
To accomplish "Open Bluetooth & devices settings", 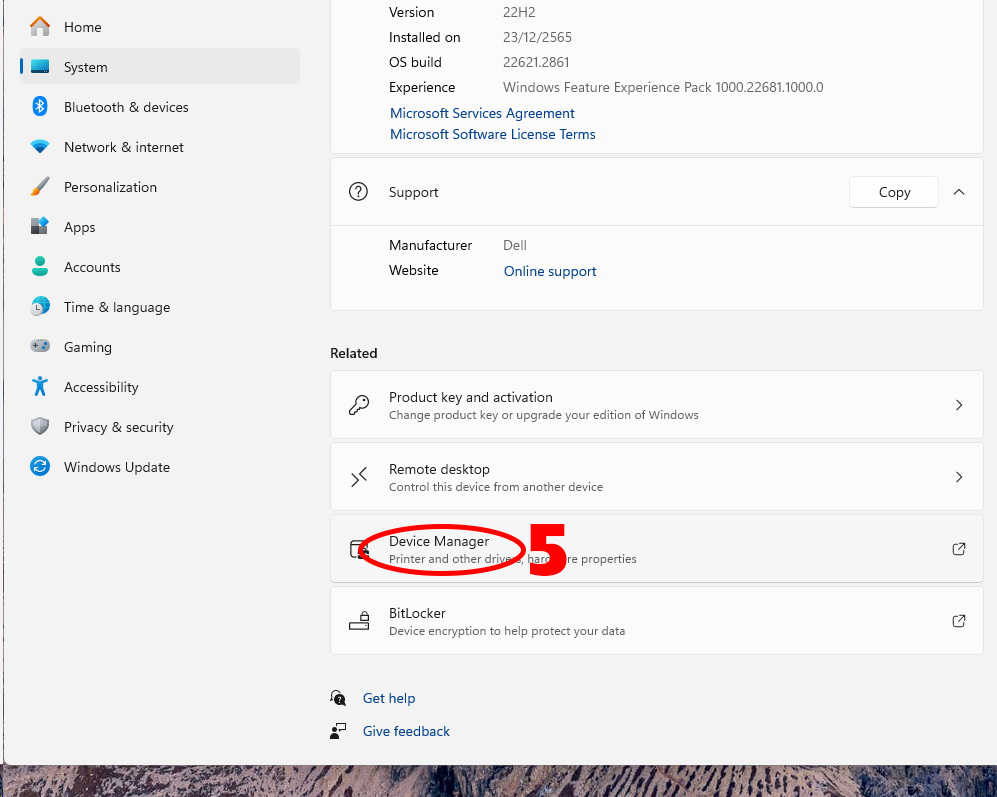I will (125, 107).
